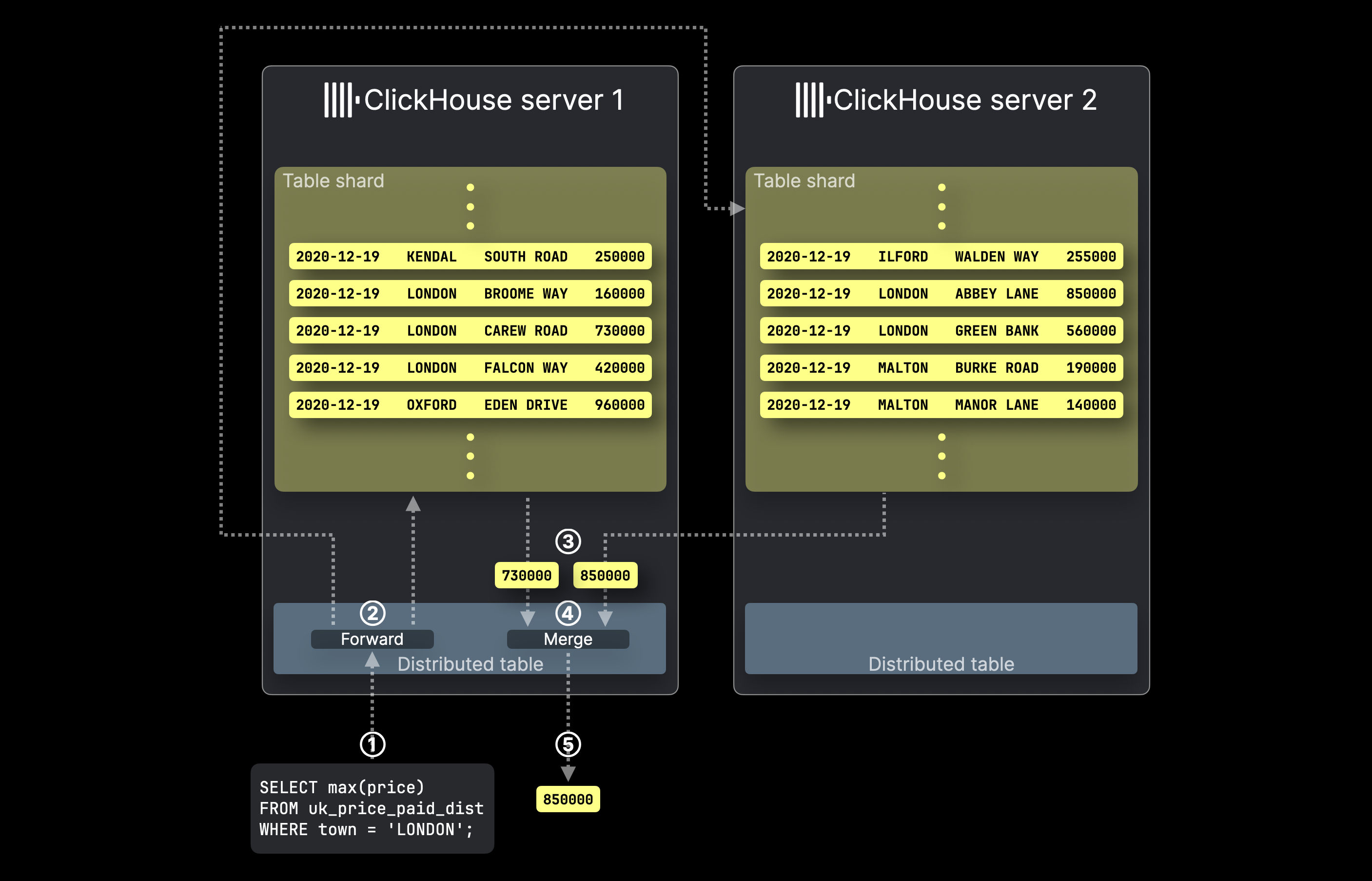Select the ILFORD WALDEN WAY row
Viewport: 1372px width, 881px height.
(941, 256)
